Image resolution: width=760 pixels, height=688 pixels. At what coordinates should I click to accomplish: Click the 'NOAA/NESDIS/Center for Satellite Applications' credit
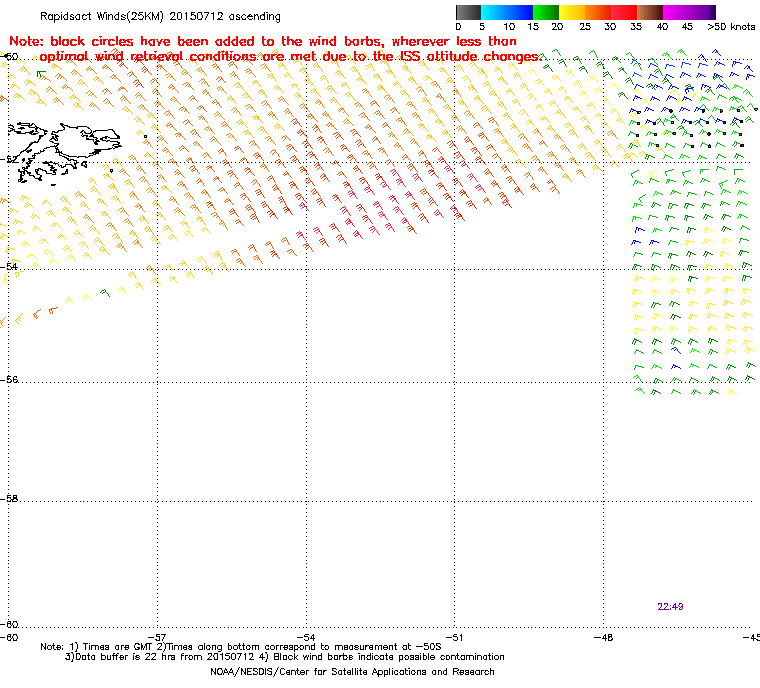pos(352,672)
